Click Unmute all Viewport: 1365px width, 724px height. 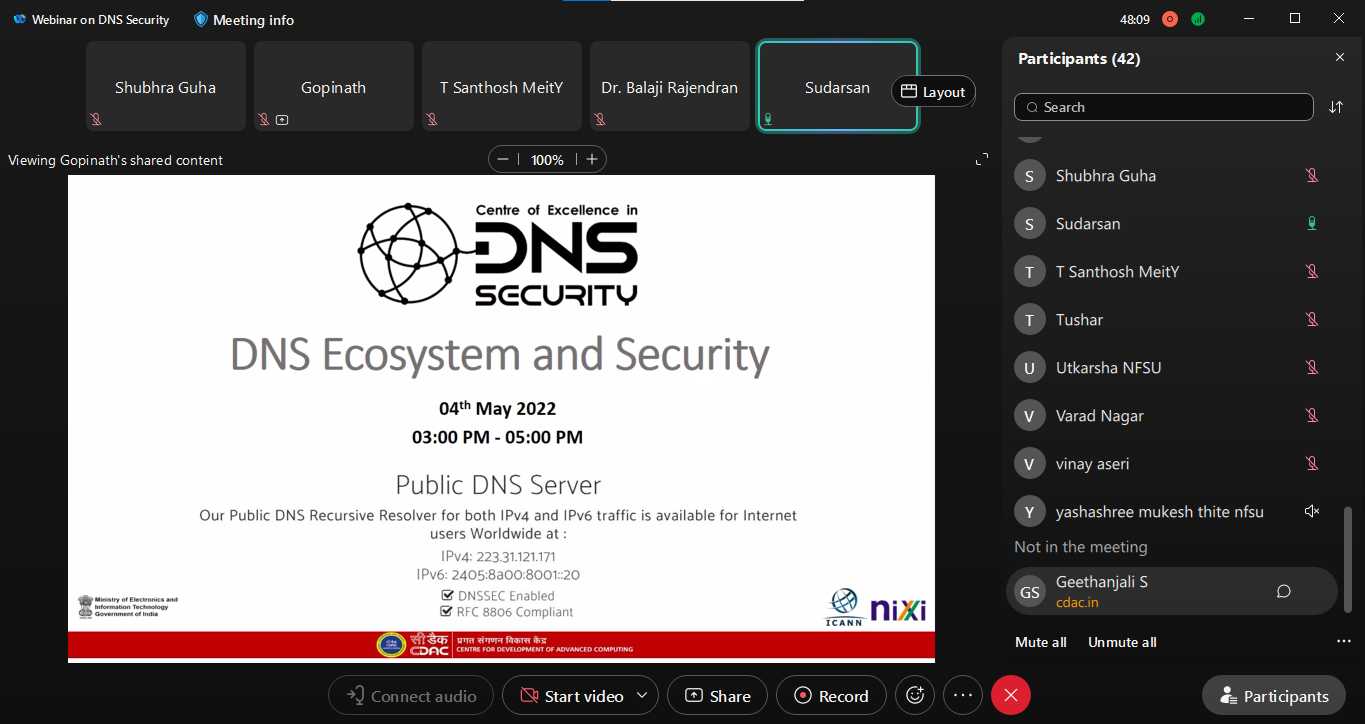pos(1122,642)
